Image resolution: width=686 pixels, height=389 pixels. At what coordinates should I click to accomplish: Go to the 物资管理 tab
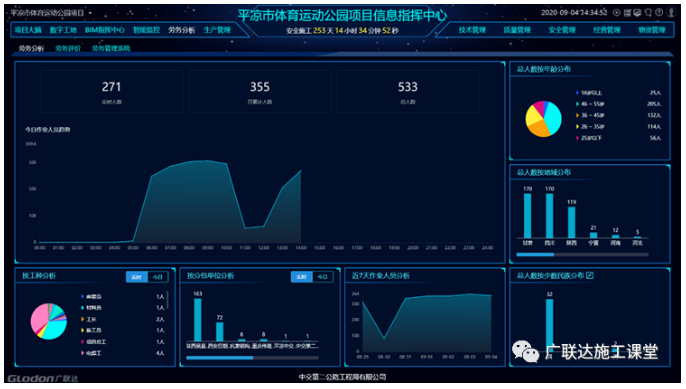click(651, 30)
